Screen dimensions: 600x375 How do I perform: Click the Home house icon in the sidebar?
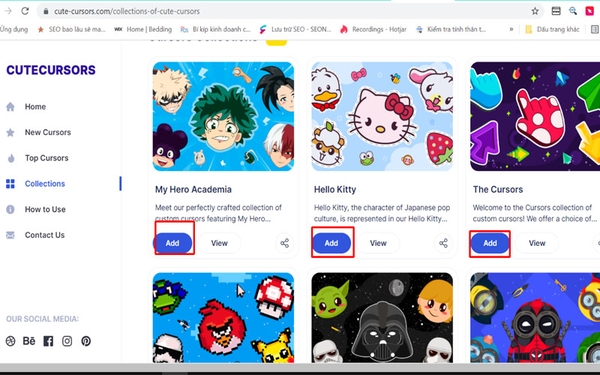[10, 107]
